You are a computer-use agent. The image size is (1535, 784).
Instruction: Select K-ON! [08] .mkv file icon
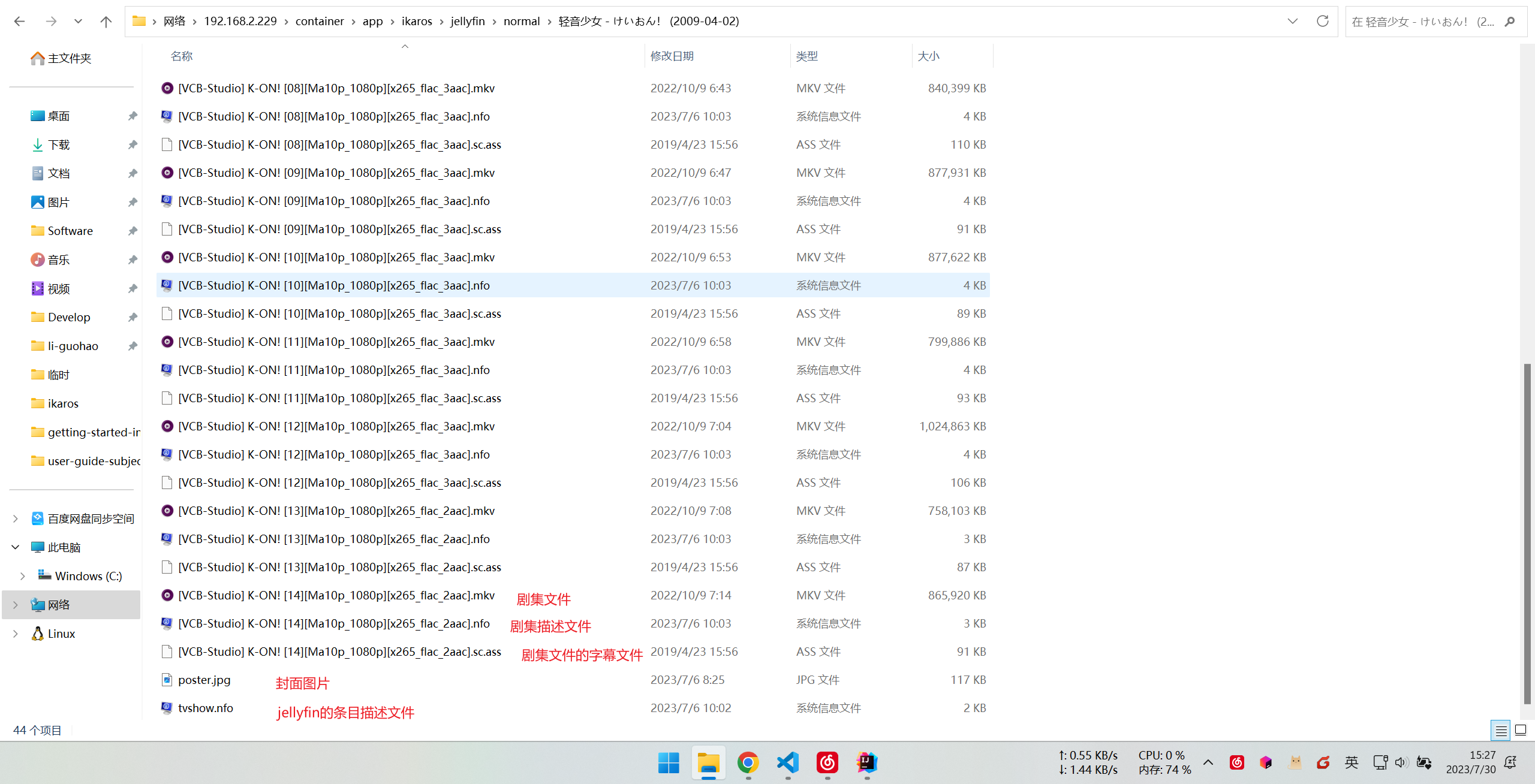pos(167,88)
